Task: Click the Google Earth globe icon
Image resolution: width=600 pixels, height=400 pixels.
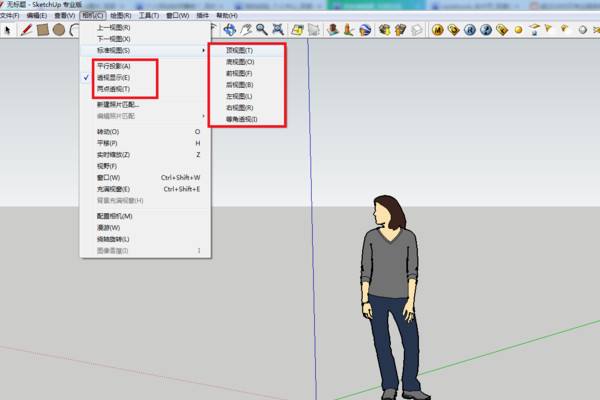Action: (365, 30)
